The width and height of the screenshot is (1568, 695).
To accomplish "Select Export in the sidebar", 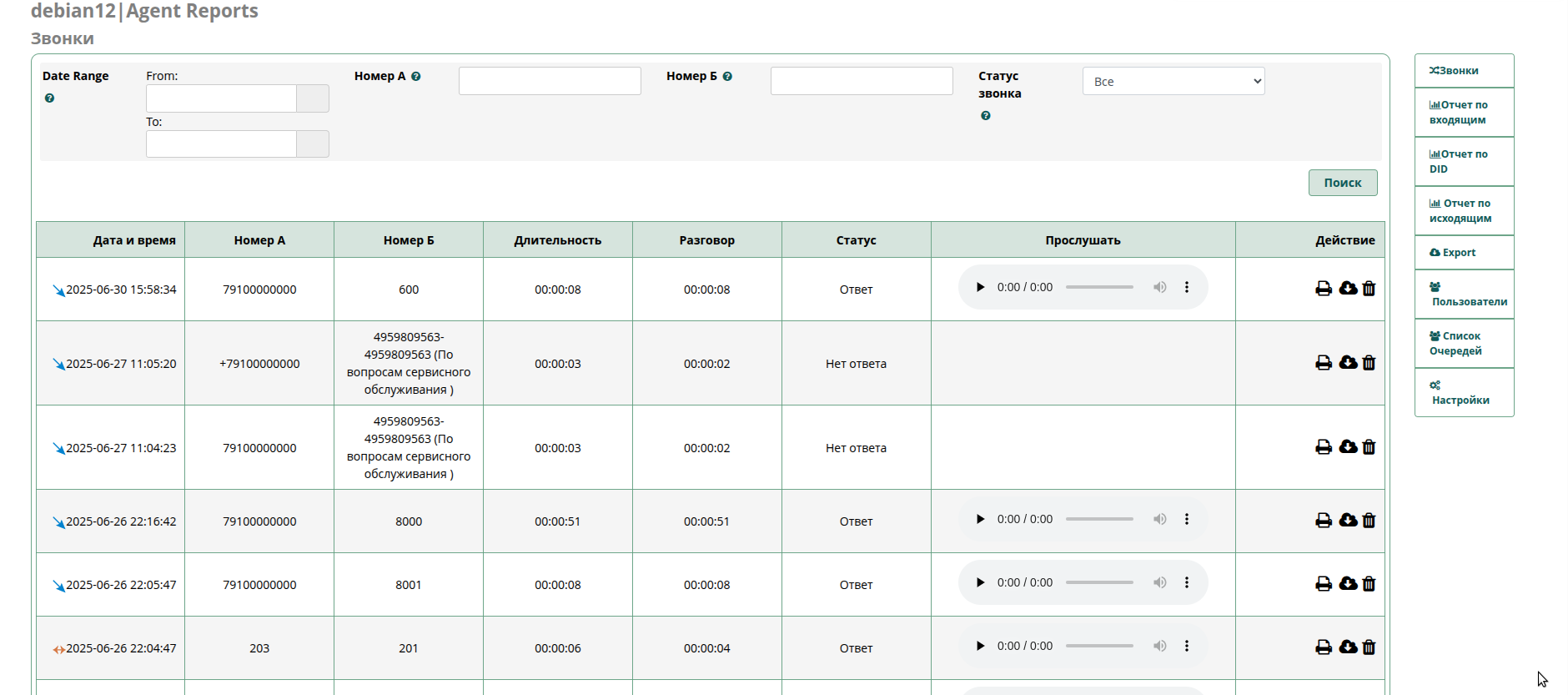I will (1464, 252).
